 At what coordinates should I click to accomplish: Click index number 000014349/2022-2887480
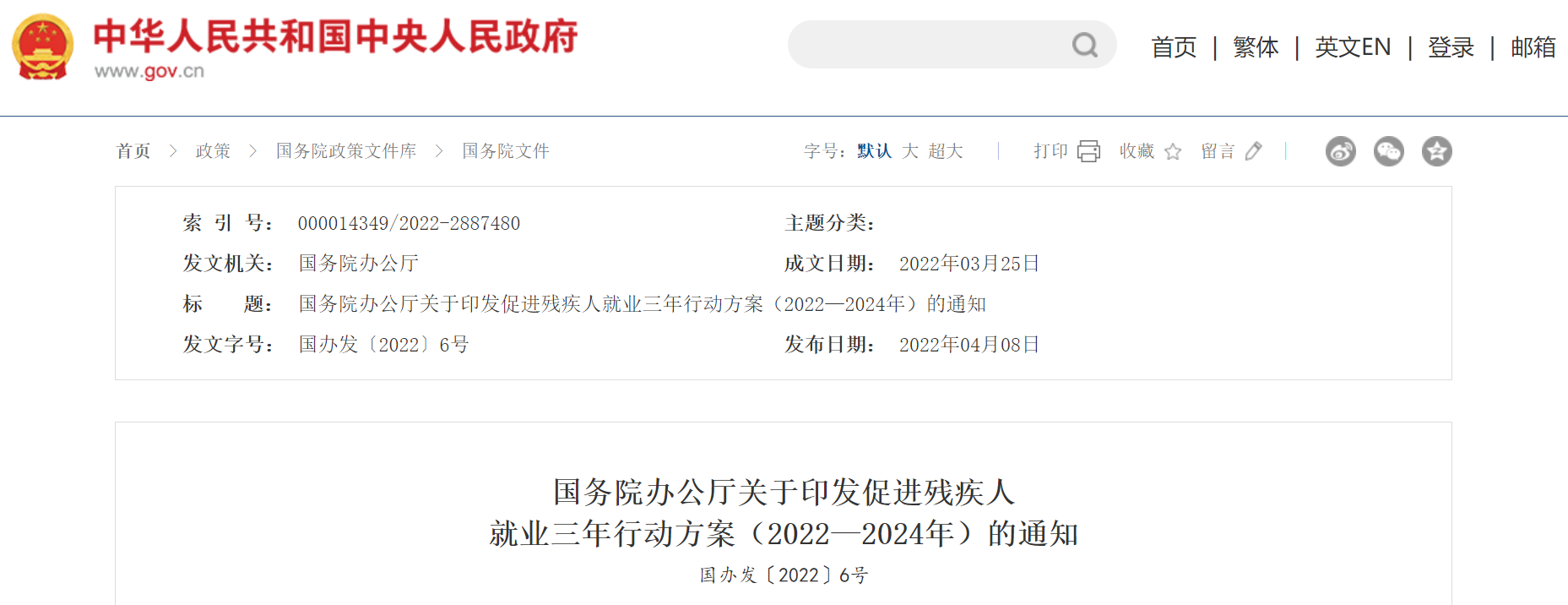[409, 223]
